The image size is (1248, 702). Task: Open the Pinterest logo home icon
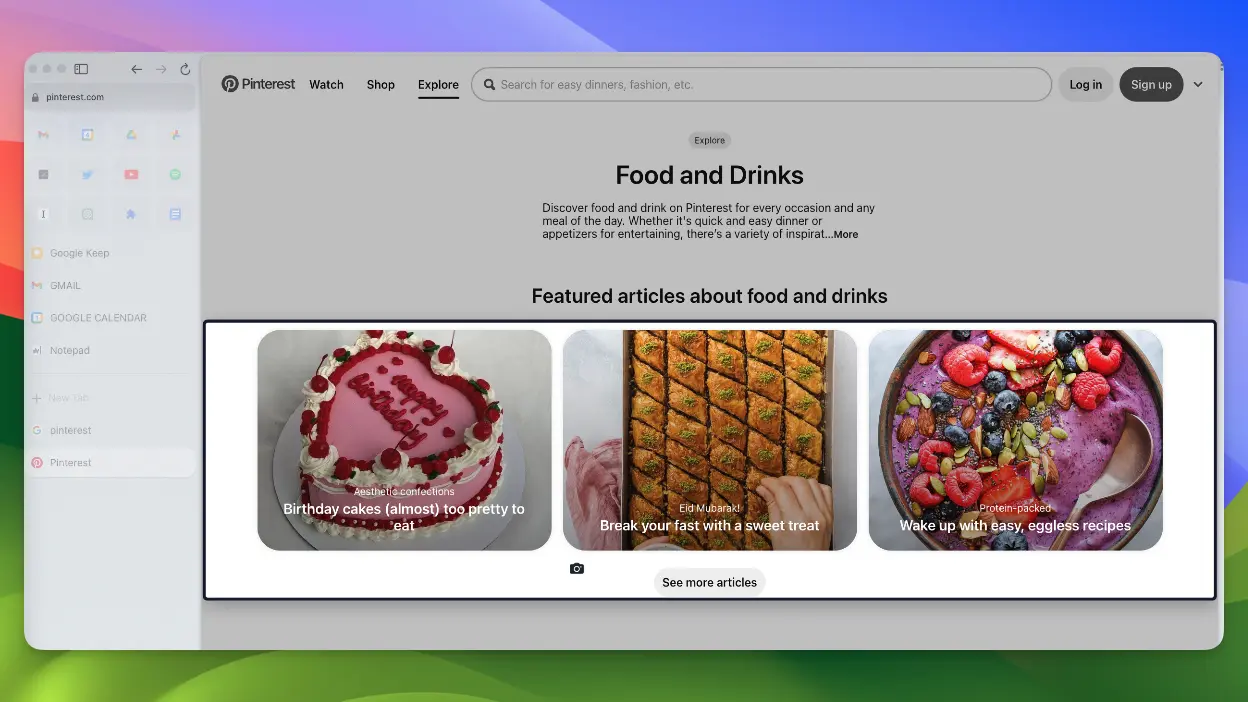point(231,84)
